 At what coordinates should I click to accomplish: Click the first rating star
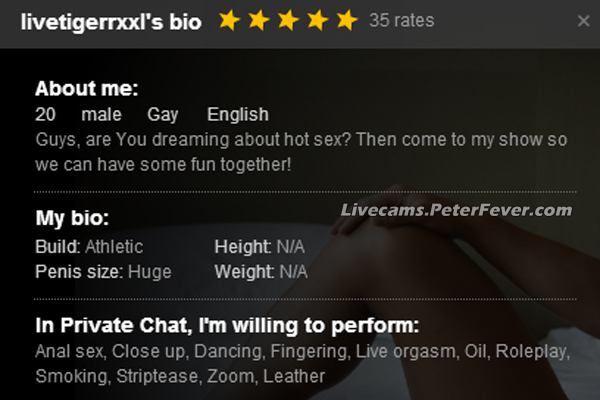(229, 20)
